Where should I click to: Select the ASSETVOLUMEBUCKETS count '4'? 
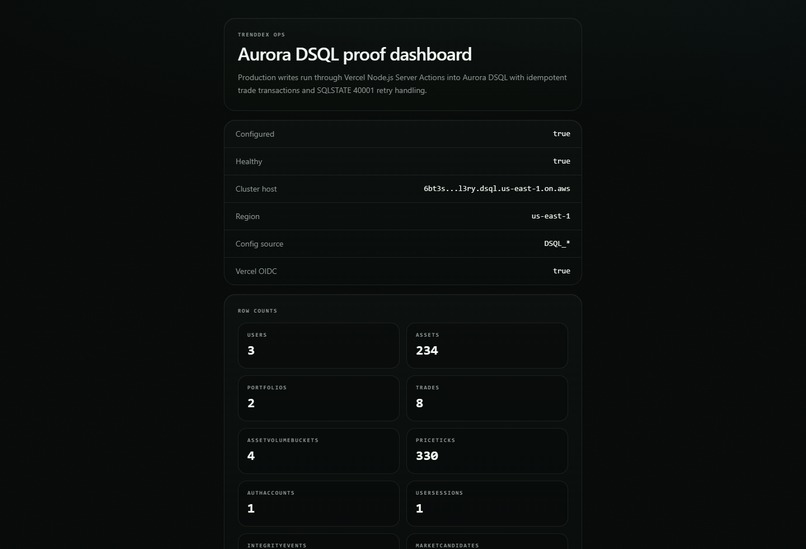pyautogui.click(x=251, y=456)
